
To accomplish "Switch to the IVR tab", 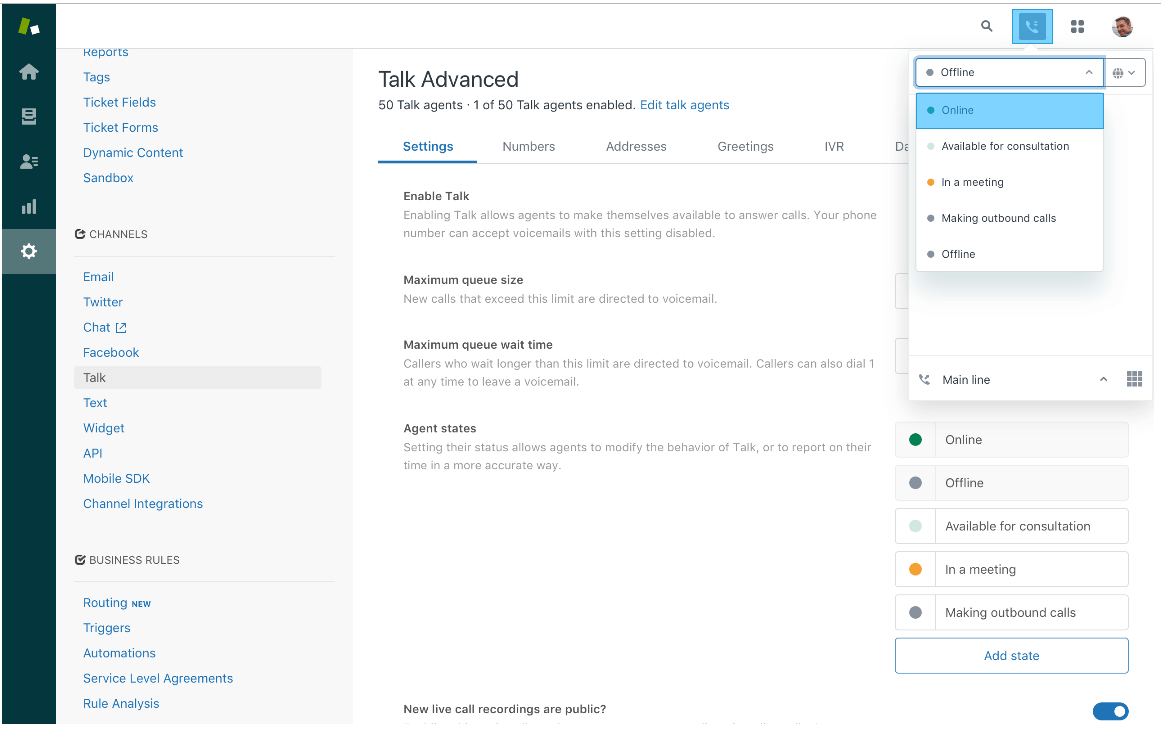I will coord(834,147).
